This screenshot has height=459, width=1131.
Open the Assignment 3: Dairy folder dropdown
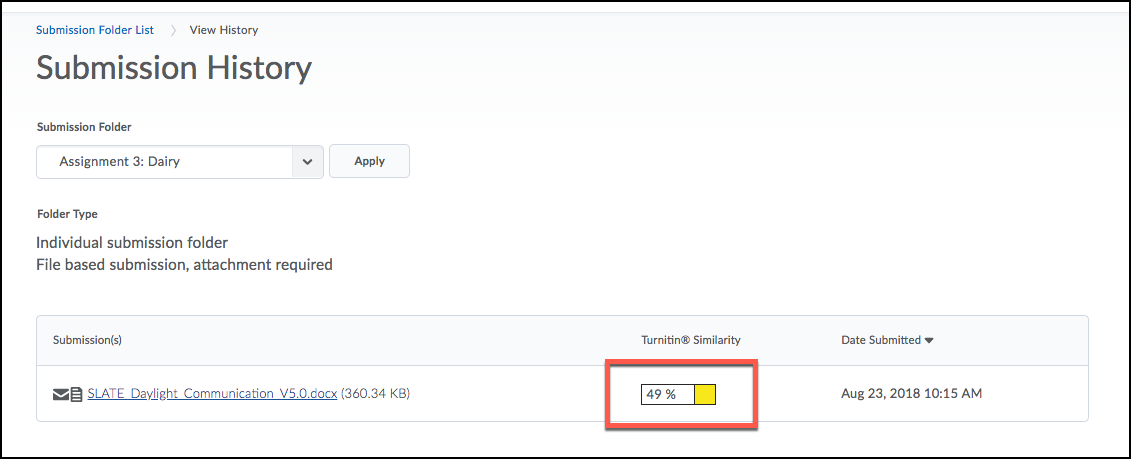coord(180,162)
